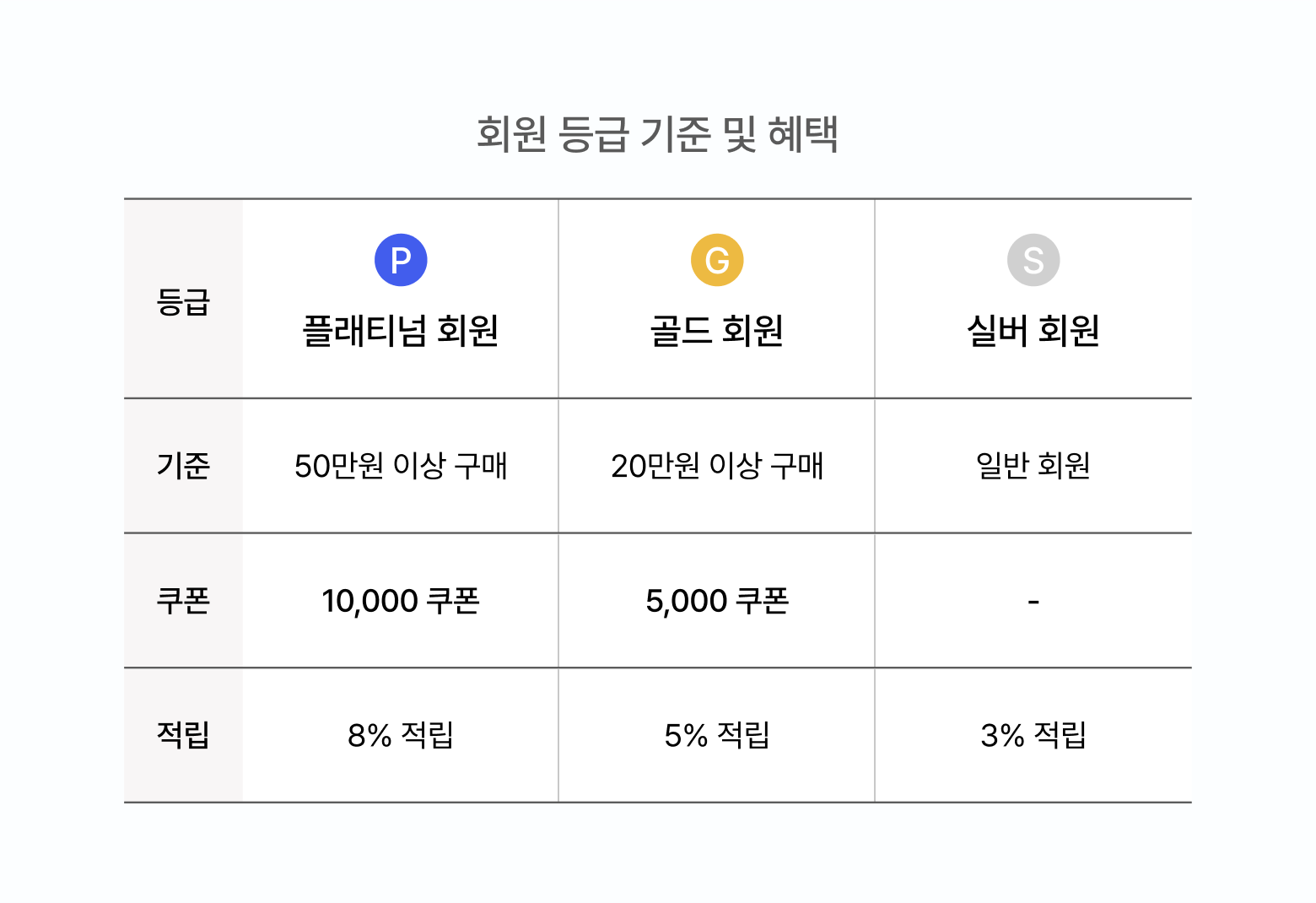Viewport: 1316px width, 903px height.
Task: Click the title 회원 등급 기준 및 혜택
Action: click(x=657, y=135)
